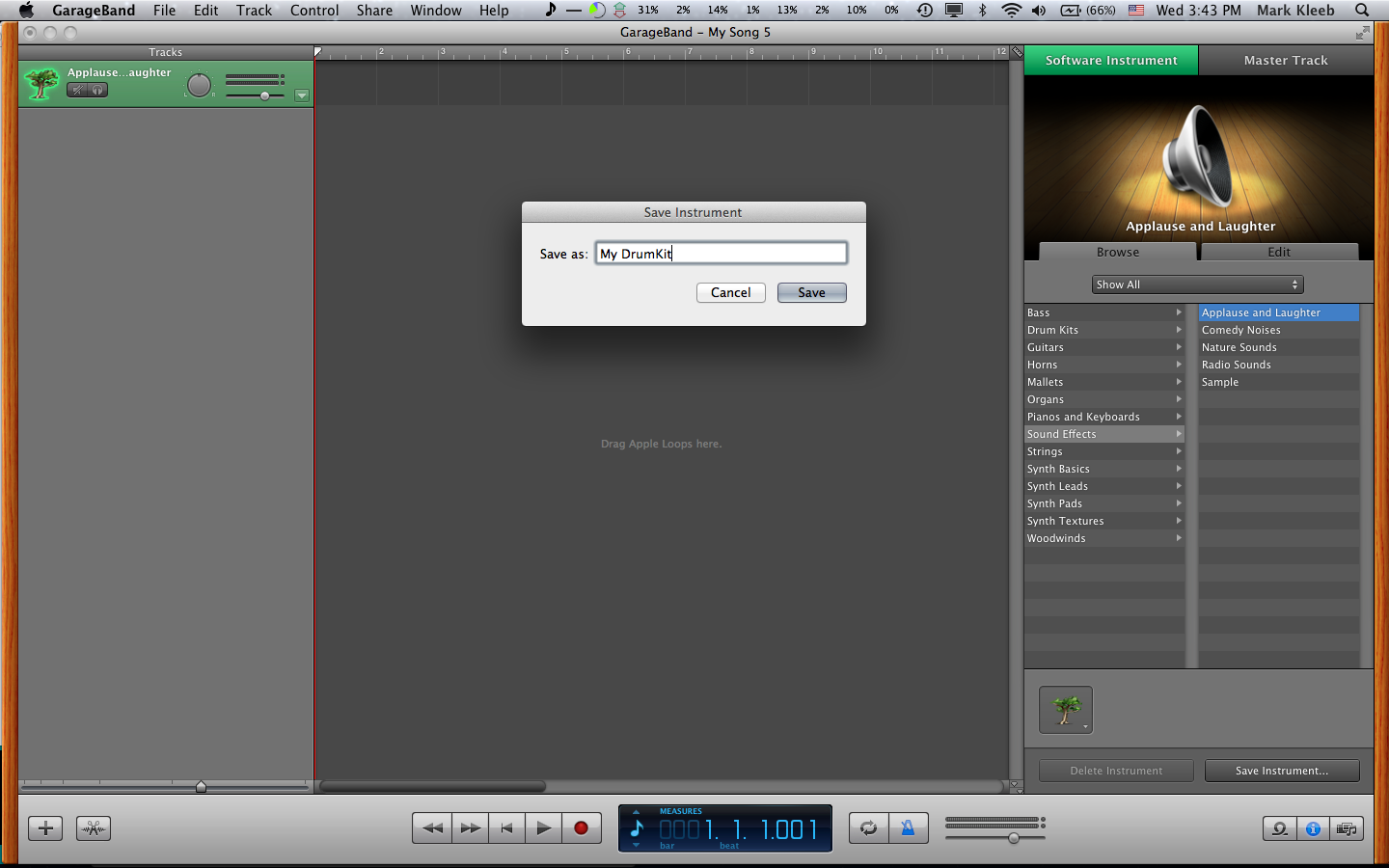
Task: Open the Share menu
Action: click(374, 10)
